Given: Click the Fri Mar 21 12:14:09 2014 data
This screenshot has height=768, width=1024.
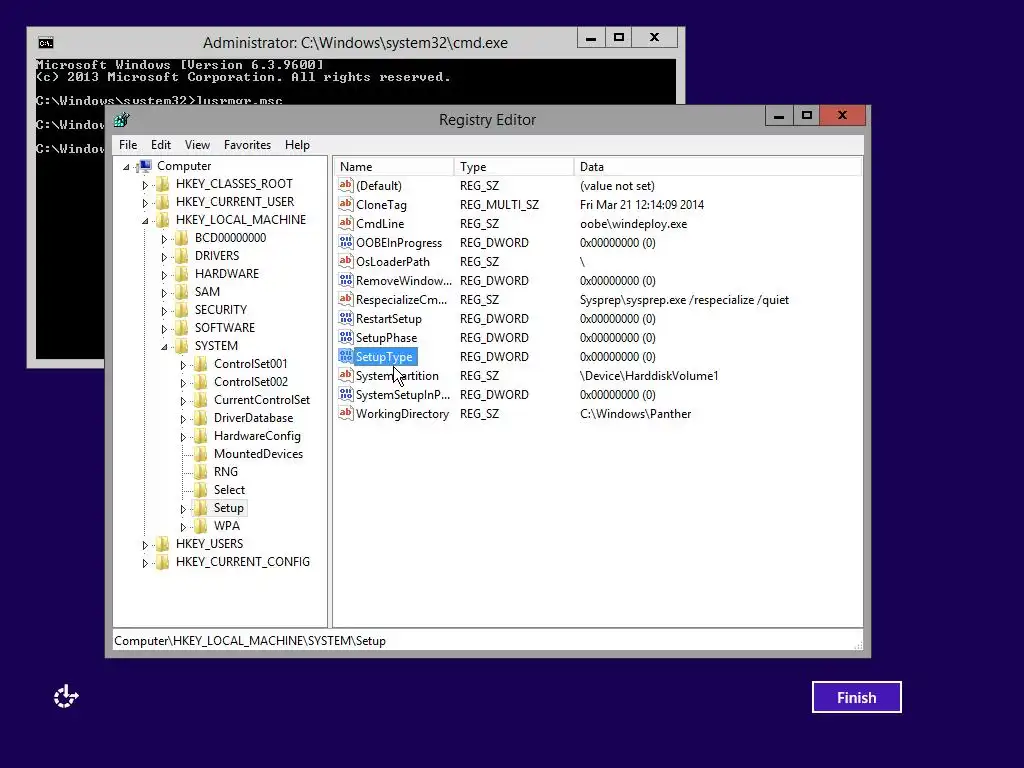Looking at the screenshot, I should 642,205.
